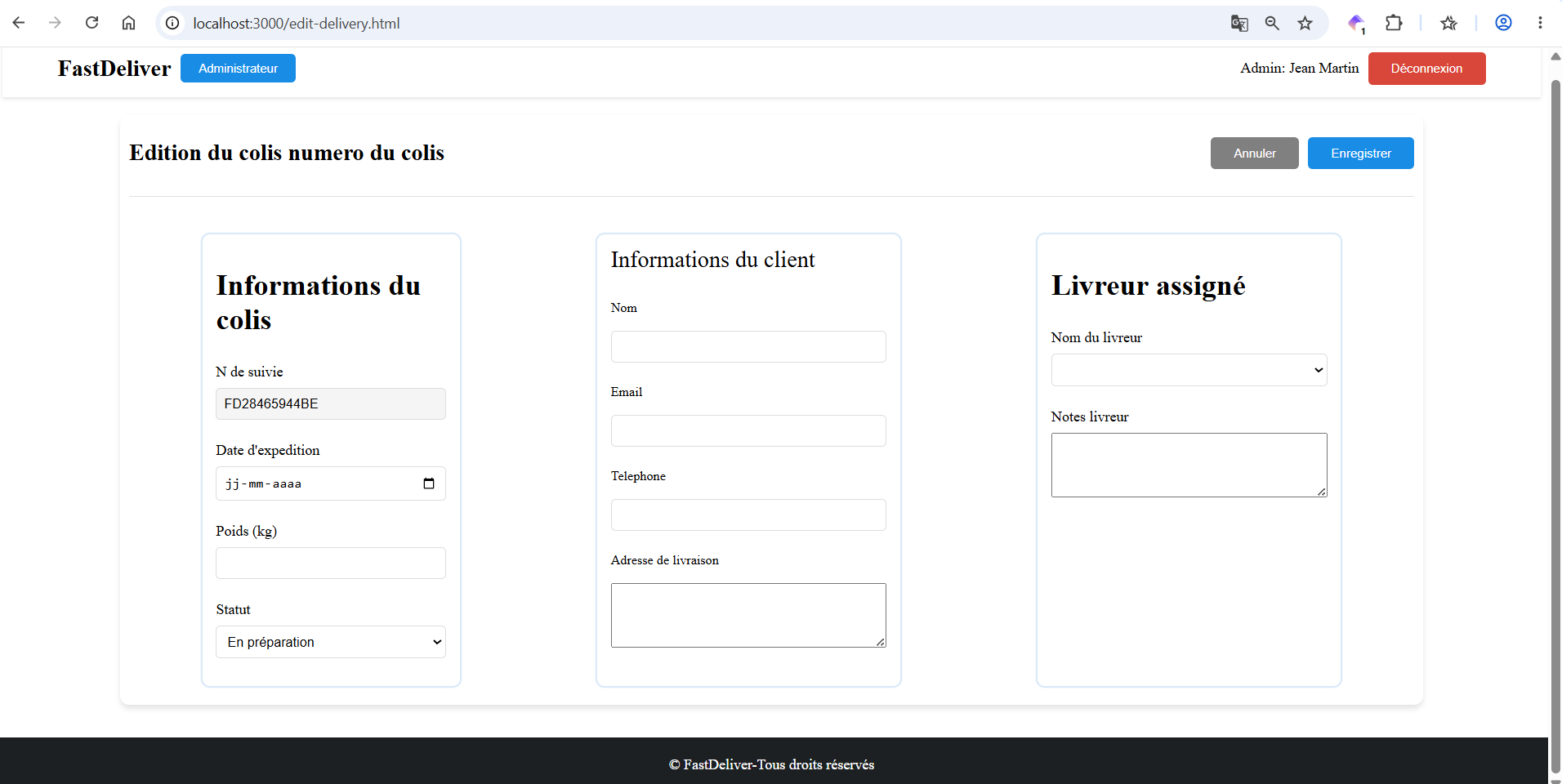The image size is (1562, 784).
Task: Click the Livreur assigné heading
Action: [1148, 286]
